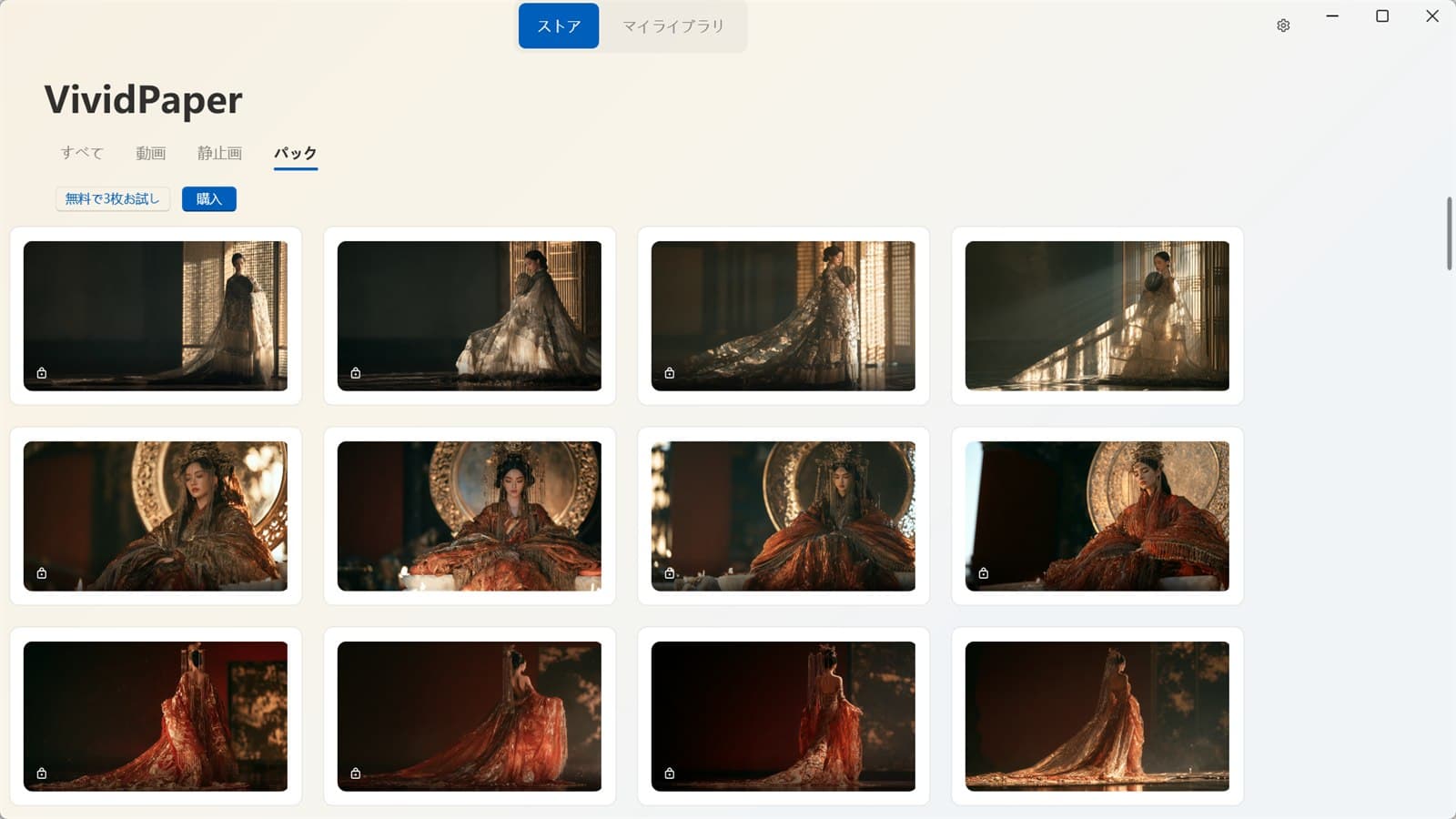Switch to the ストア tab
The height and width of the screenshot is (819, 1456).
tap(559, 25)
